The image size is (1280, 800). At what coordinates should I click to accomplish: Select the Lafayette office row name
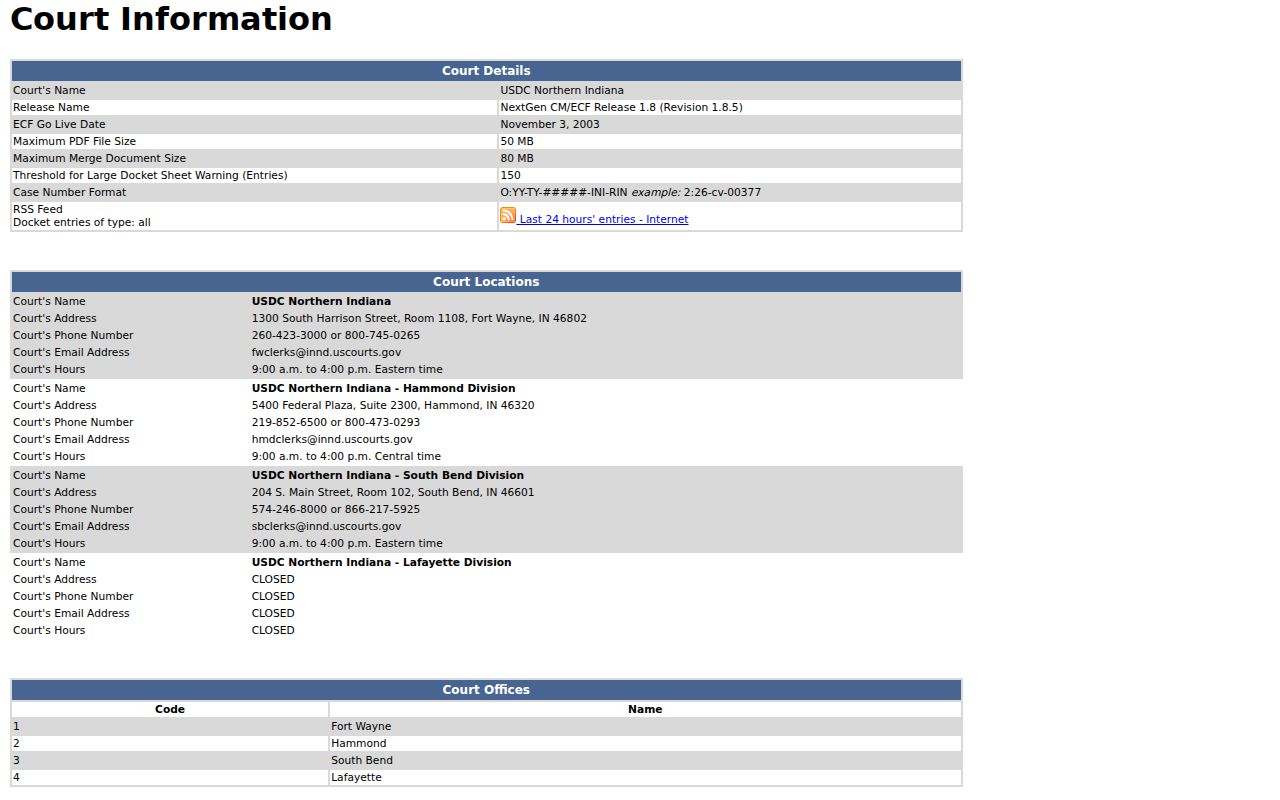tap(356, 777)
